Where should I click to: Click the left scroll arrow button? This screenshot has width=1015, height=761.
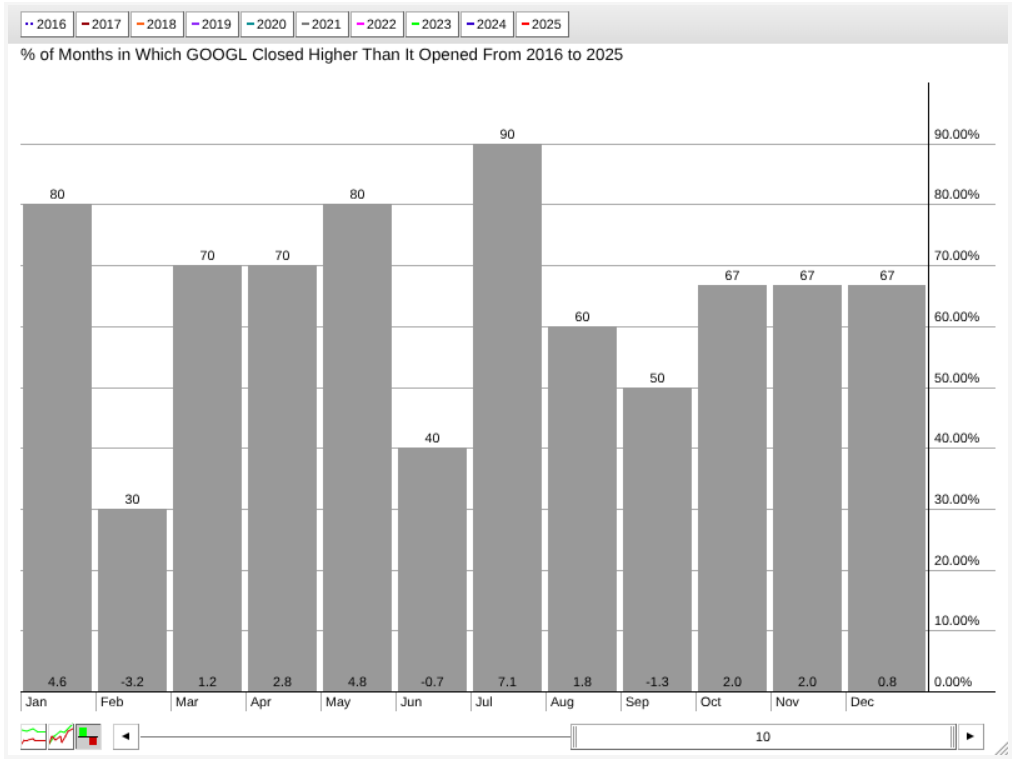126,738
